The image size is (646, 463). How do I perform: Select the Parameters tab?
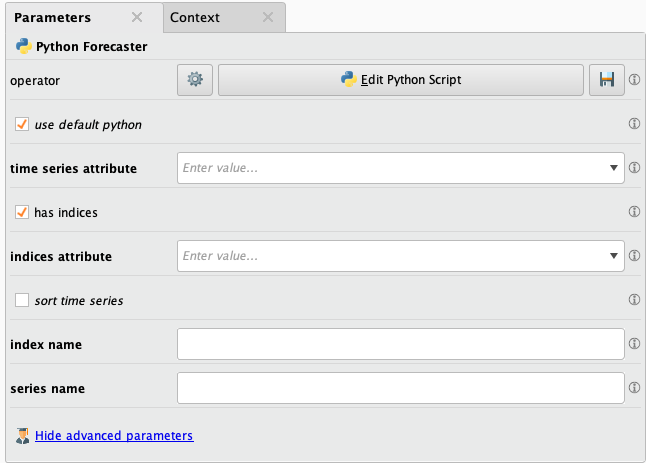point(53,18)
